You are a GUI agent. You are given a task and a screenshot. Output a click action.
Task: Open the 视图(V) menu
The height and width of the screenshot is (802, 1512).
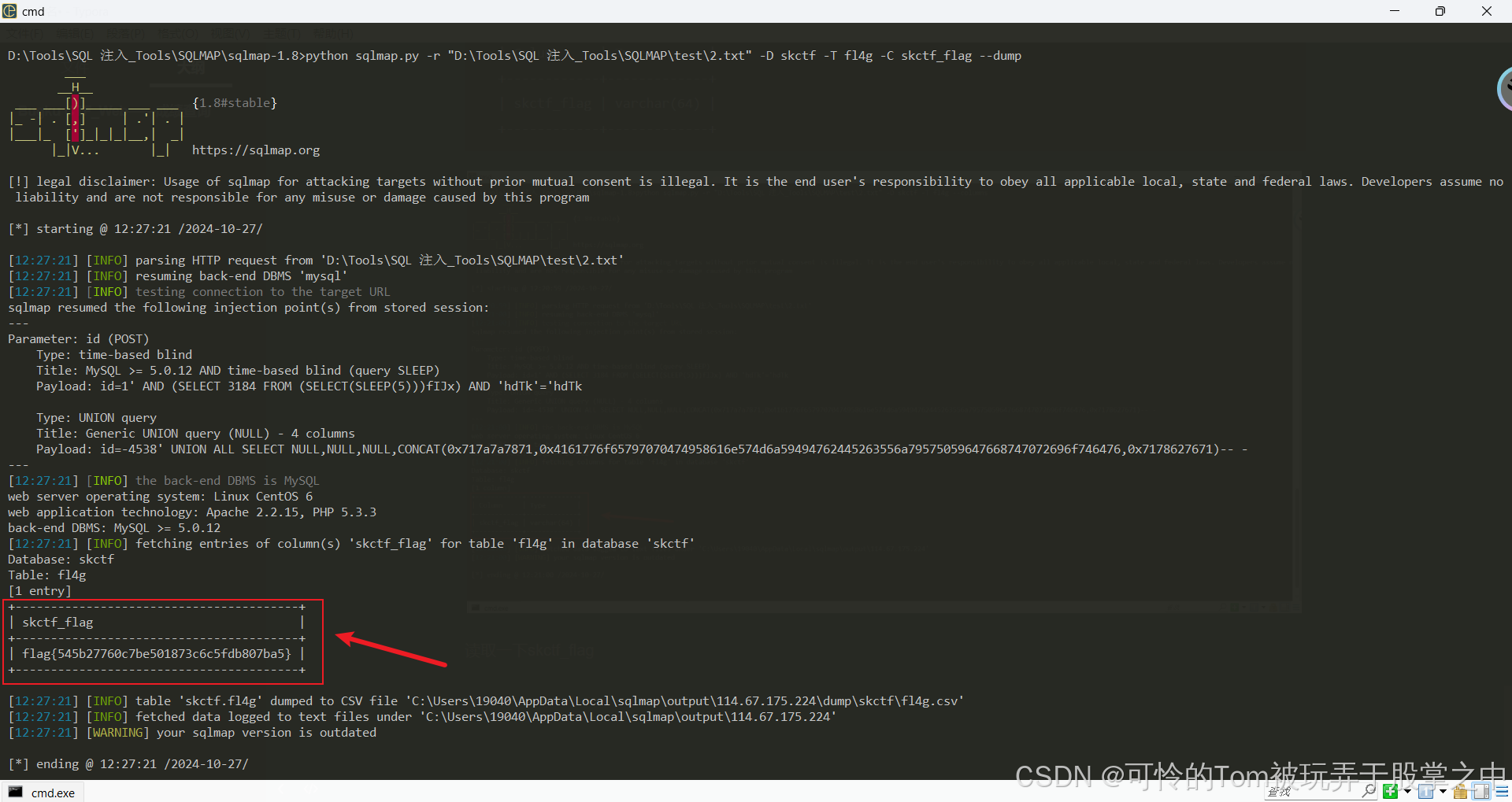click(x=230, y=33)
